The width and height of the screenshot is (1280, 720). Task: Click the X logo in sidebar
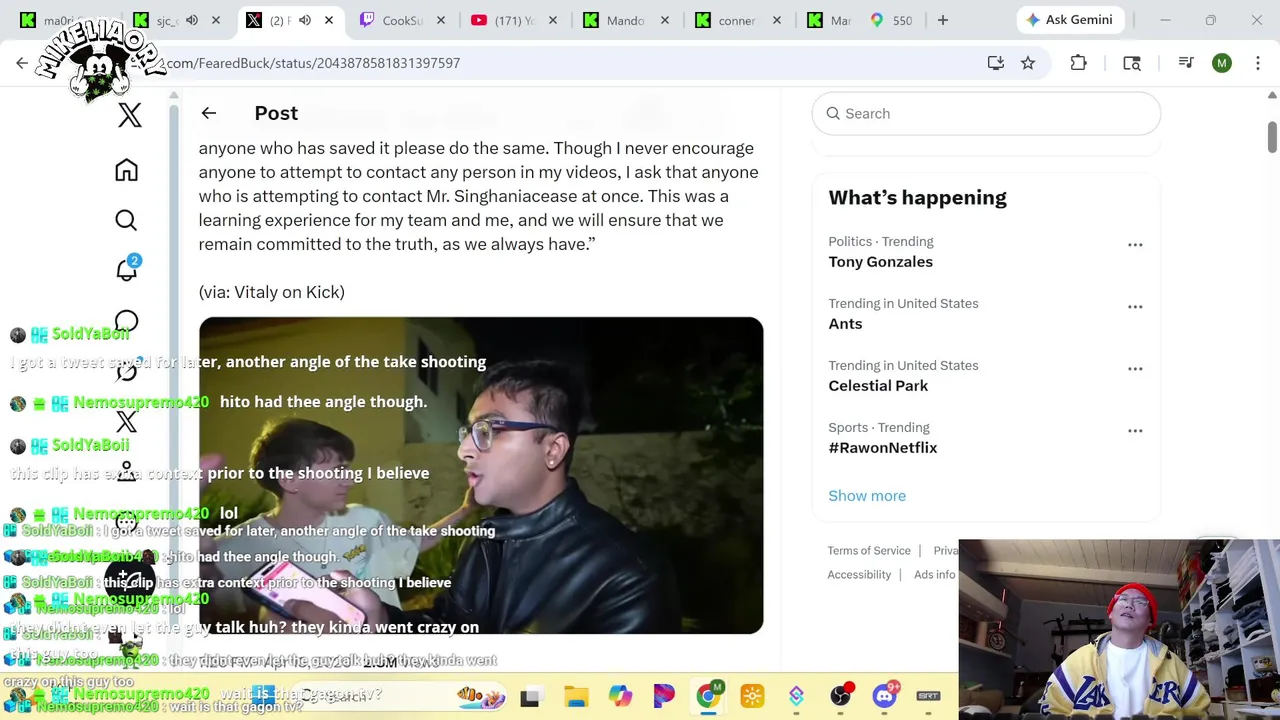[130, 115]
